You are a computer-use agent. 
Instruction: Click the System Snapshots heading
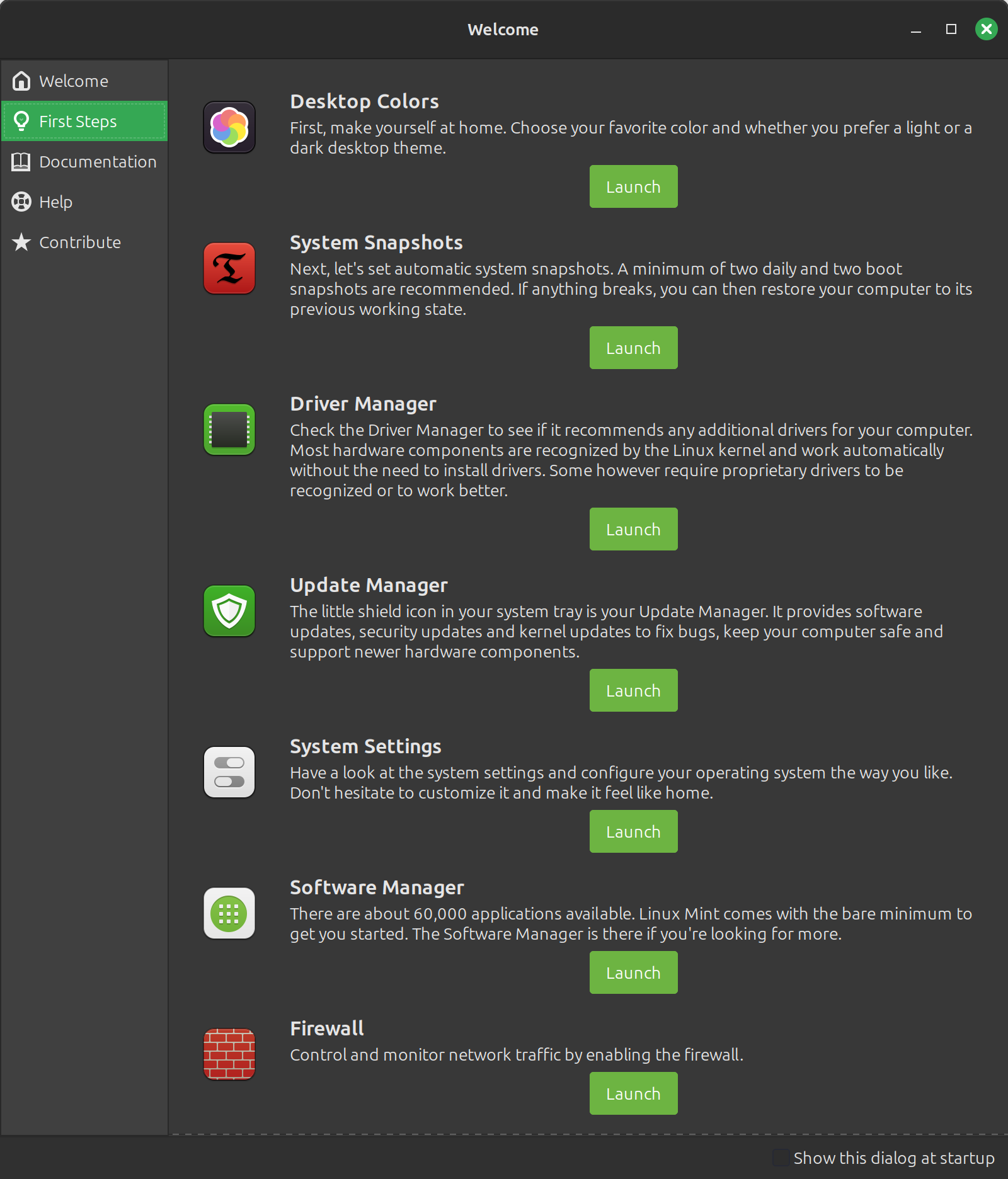pos(376,242)
